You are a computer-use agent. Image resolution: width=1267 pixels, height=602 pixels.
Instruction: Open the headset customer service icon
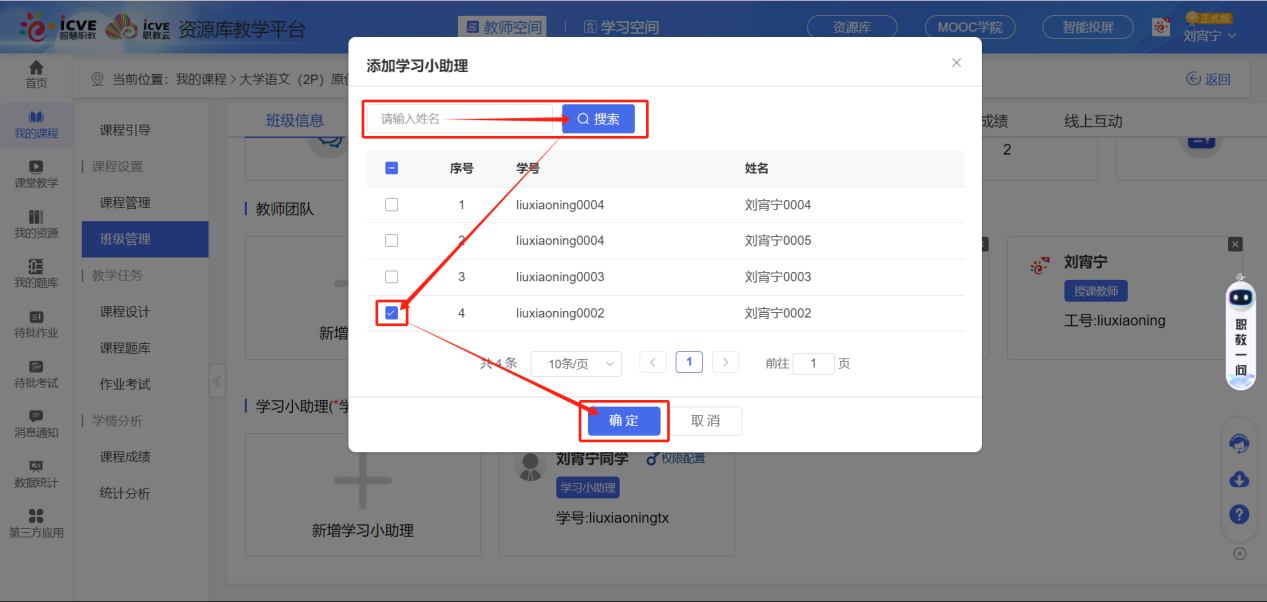(x=1238, y=443)
